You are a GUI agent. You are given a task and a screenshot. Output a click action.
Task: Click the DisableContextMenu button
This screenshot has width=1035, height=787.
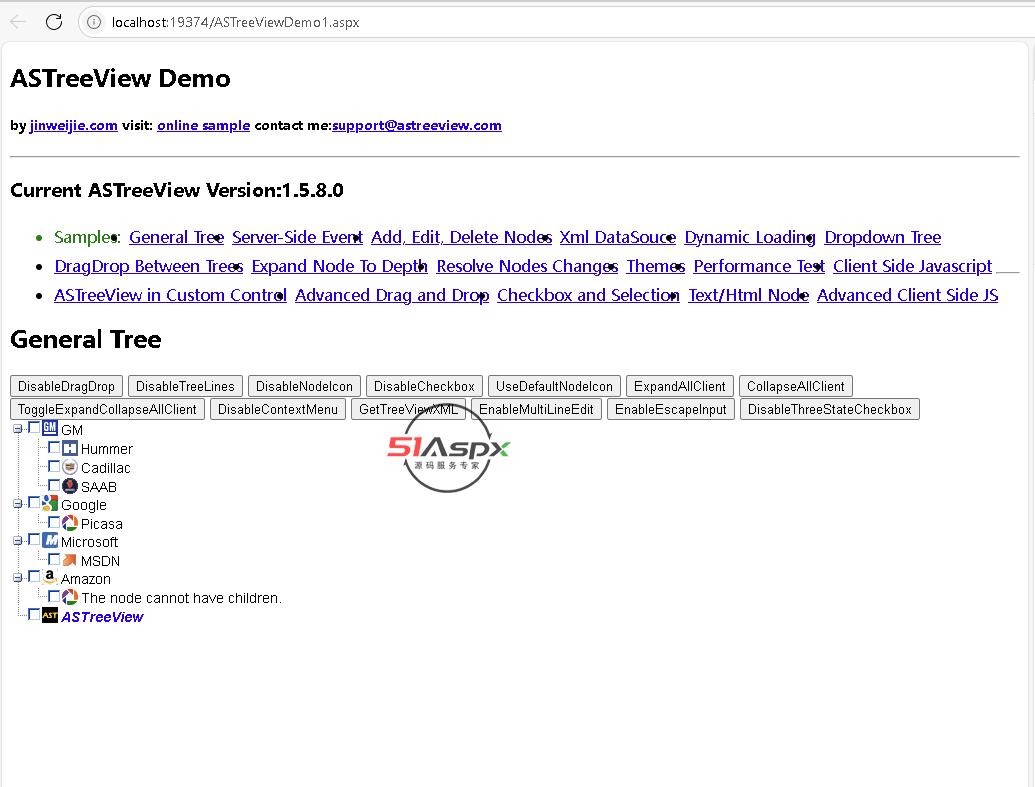pyautogui.click(x=278, y=409)
